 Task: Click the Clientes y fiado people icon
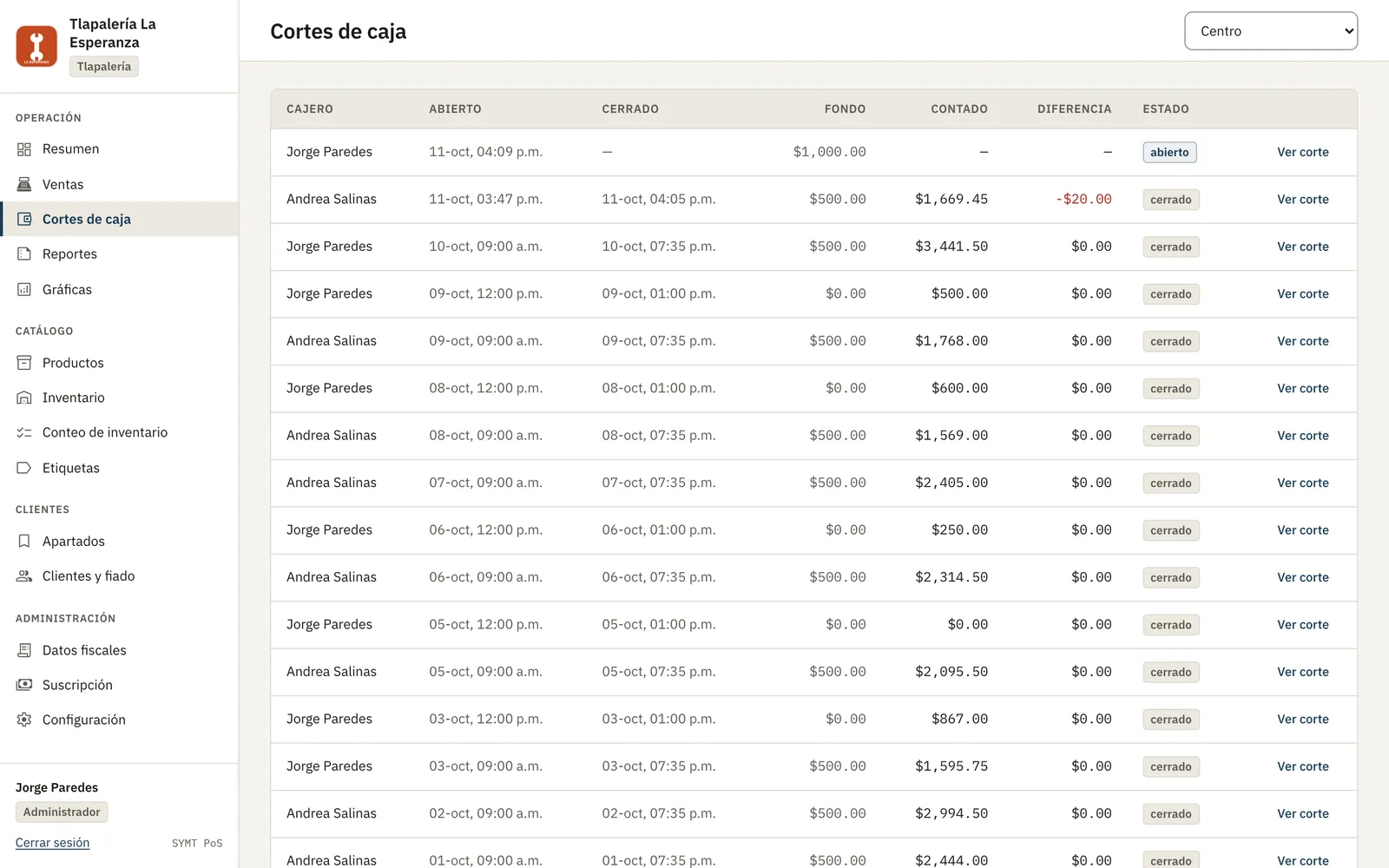24,575
